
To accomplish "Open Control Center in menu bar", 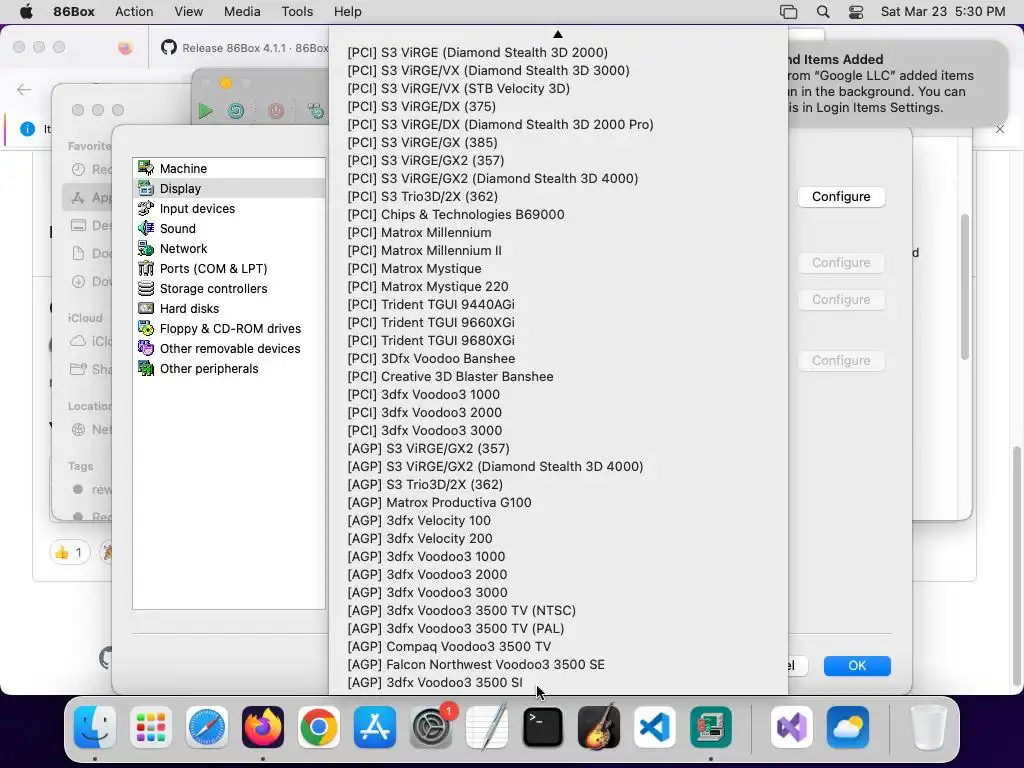I will pyautogui.click(x=856, y=12).
